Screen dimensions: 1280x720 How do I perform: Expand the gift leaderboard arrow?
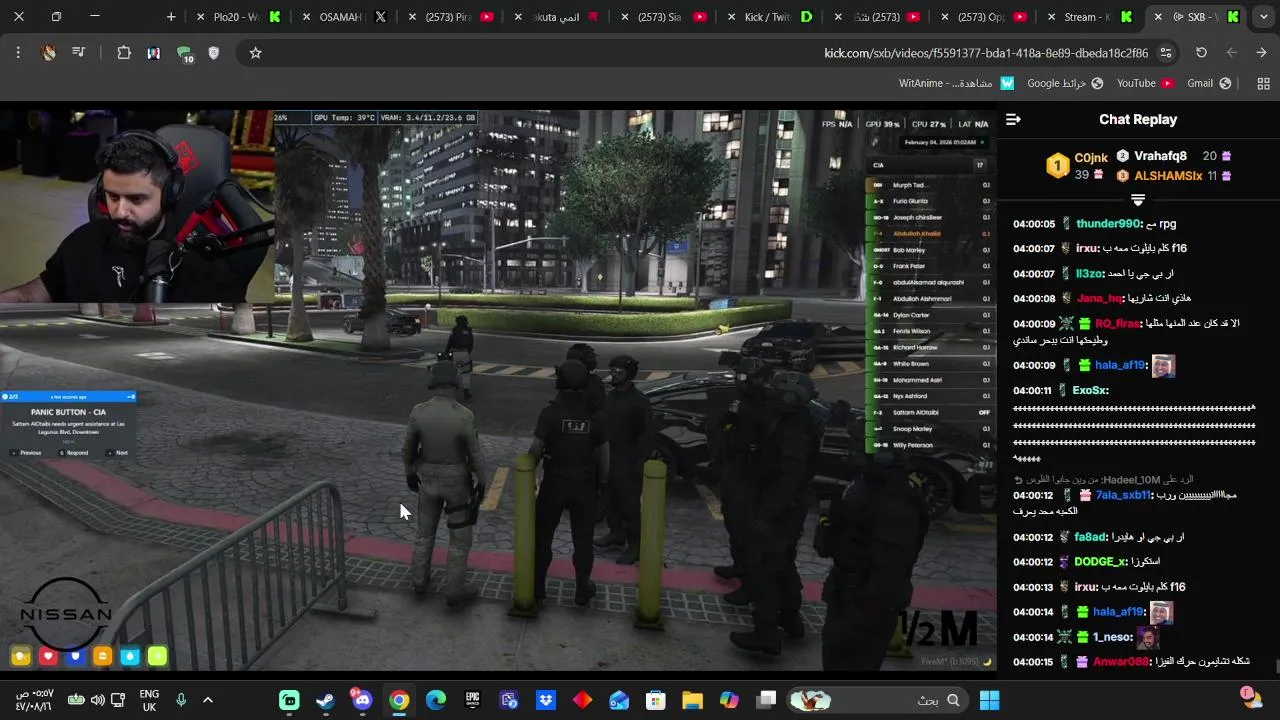coord(1137,200)
